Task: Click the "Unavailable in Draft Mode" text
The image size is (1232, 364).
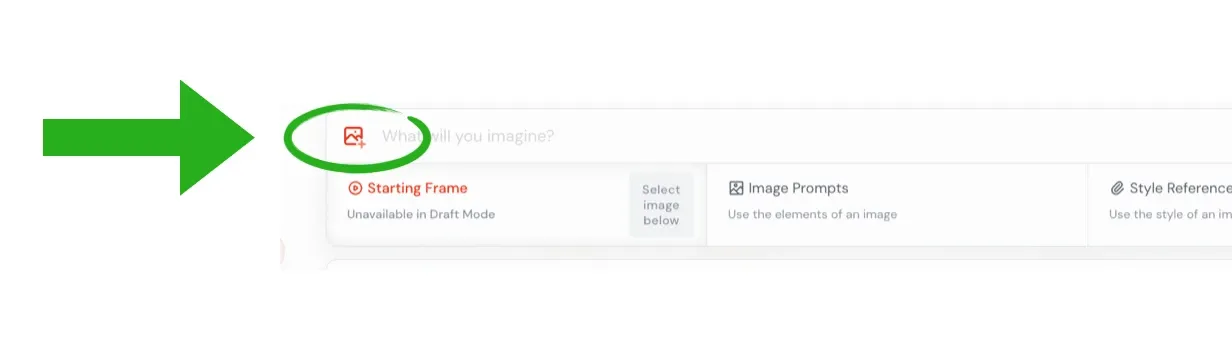Action: point(421,214)
